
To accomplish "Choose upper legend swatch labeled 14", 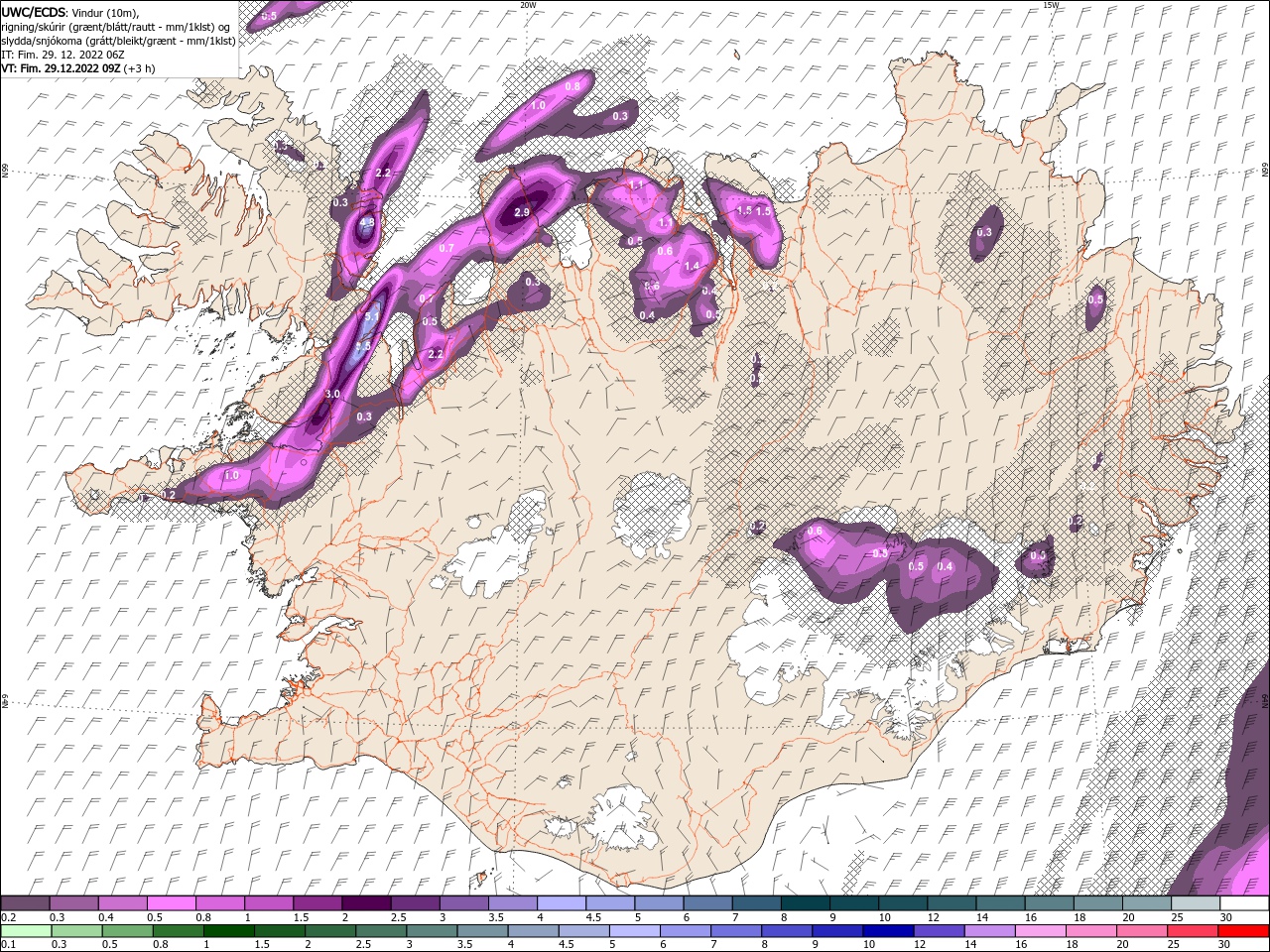I will [1000, 903].
